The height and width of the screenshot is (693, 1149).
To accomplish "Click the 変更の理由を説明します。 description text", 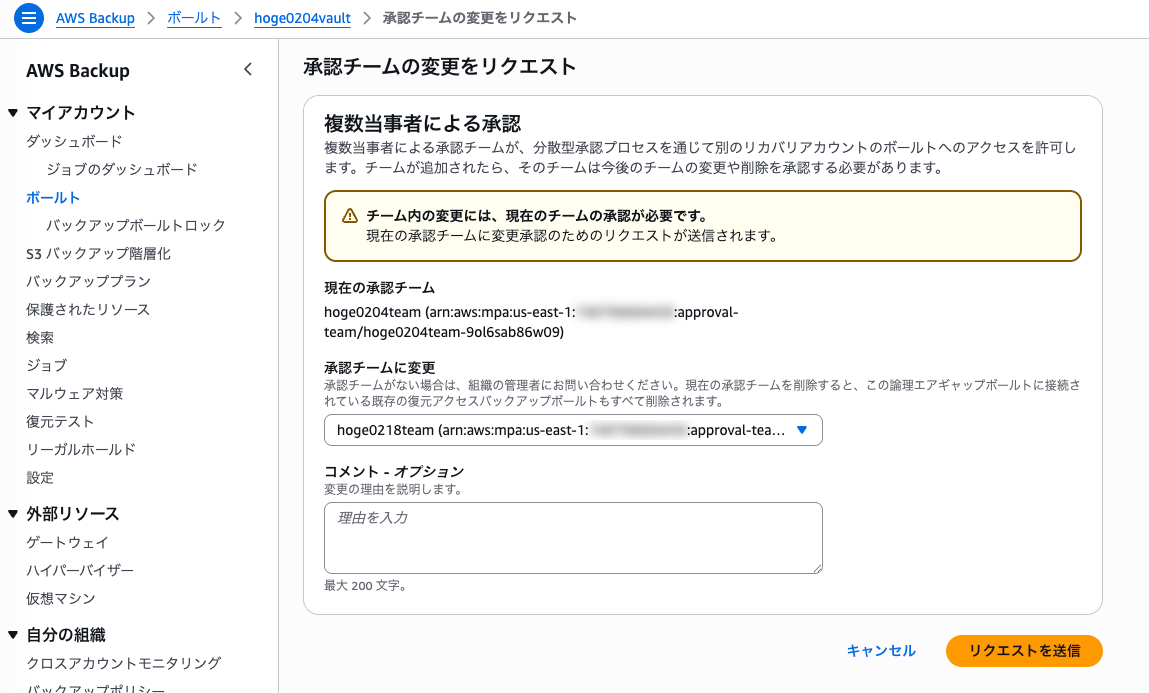I will (x=393, y=489).
